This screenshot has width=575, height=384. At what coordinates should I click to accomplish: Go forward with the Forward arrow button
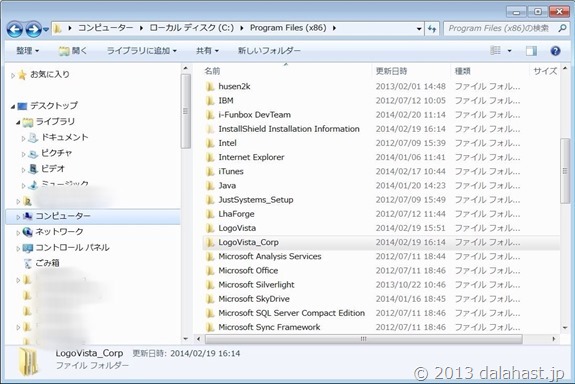click(33, 29)
